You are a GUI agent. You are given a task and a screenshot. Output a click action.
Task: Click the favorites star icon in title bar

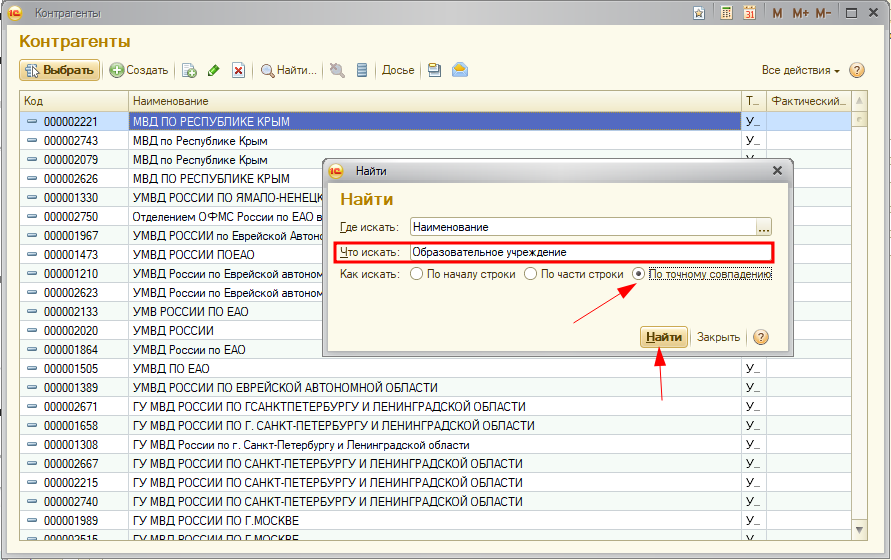pos(699,13)
